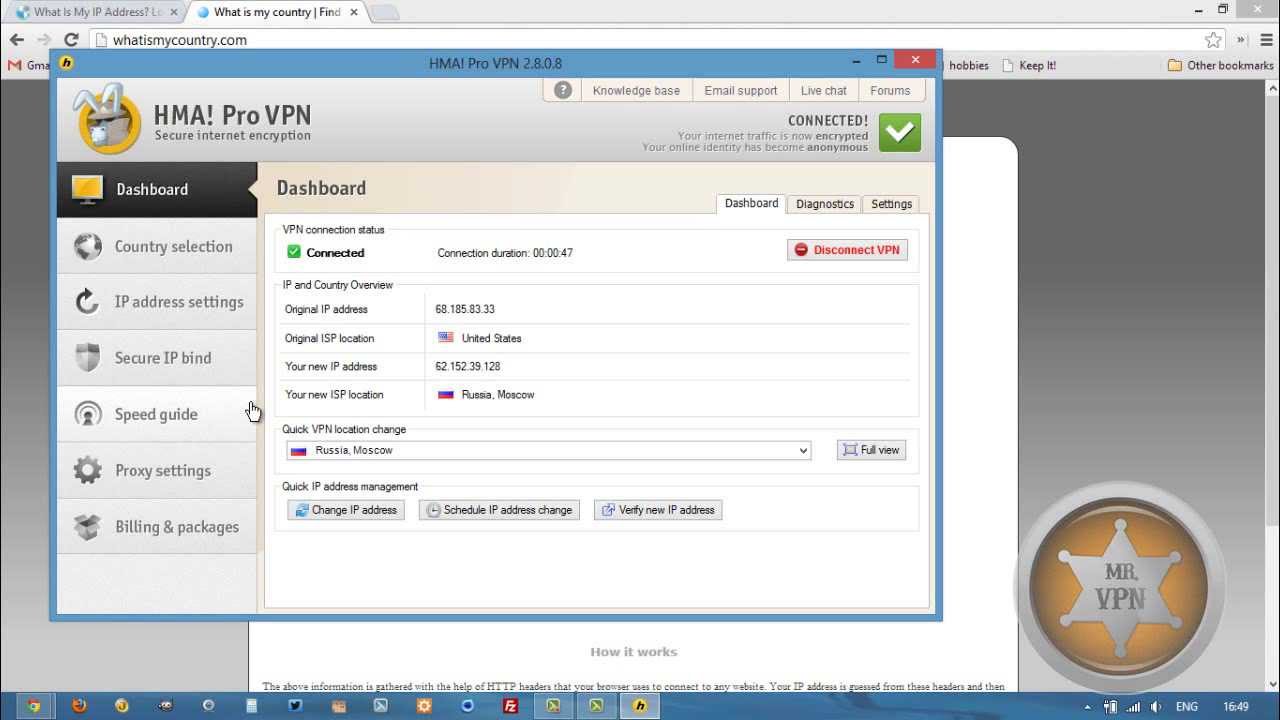Switch to the Settings tab
1280x720 pixels.
tap(891, 204)
